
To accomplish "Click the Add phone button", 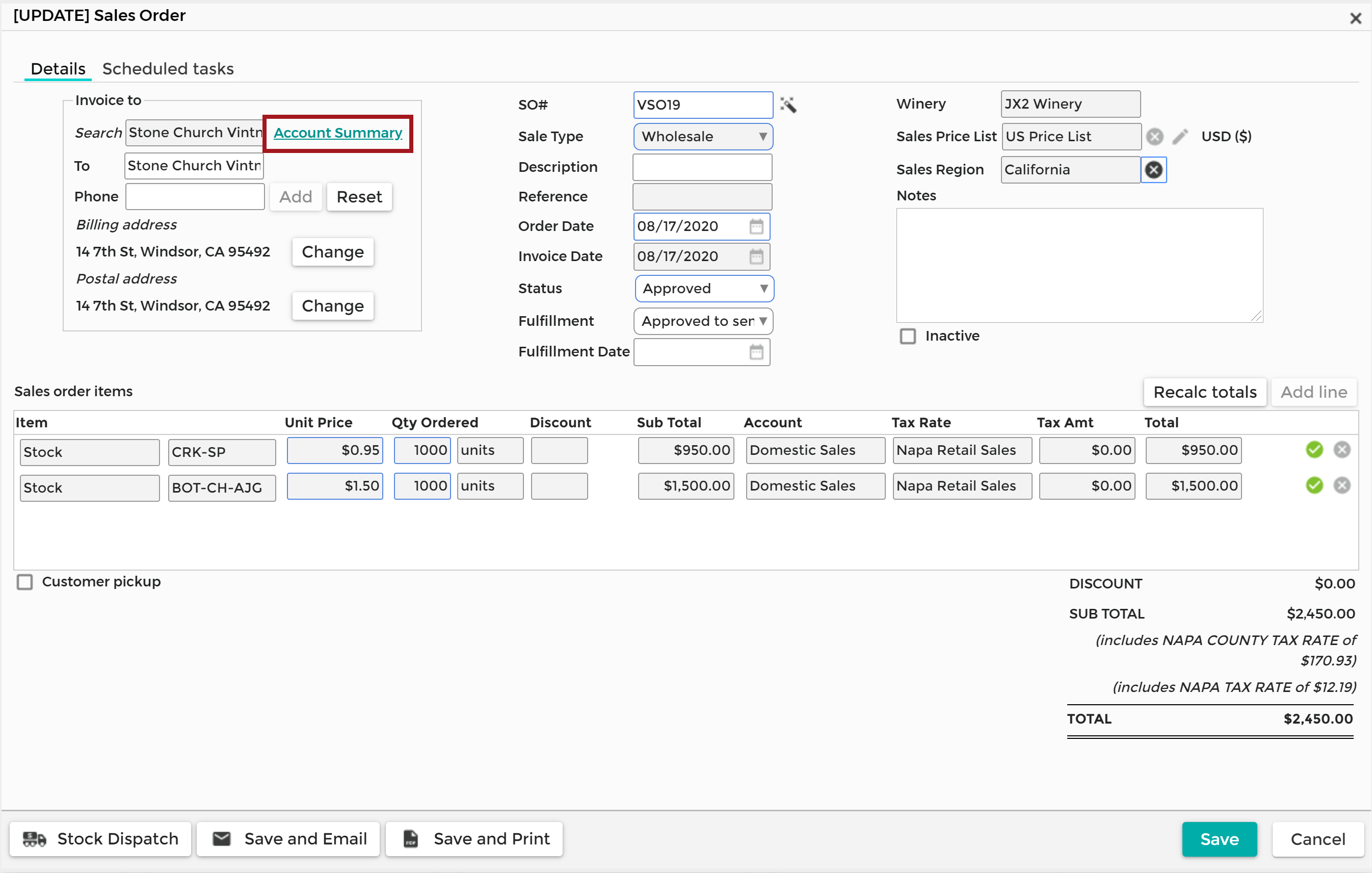I will tap(296, 197).
